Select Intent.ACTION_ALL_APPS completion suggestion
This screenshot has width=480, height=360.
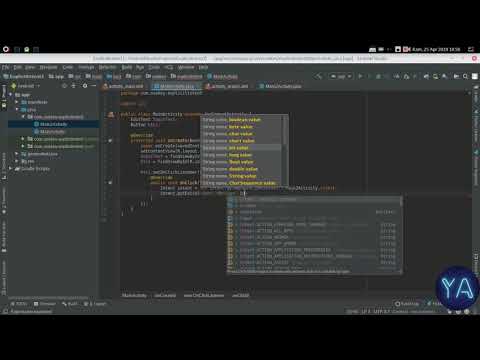pyautogui.click(x=313, y=231)
